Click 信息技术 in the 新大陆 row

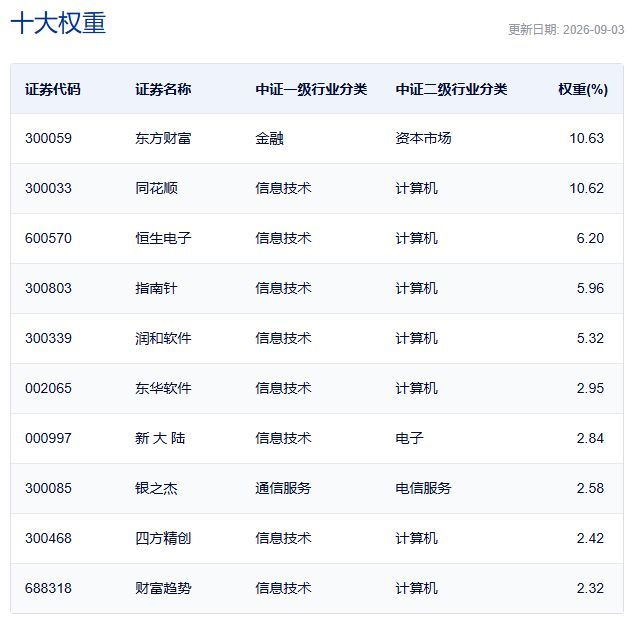tap(283, 438)
